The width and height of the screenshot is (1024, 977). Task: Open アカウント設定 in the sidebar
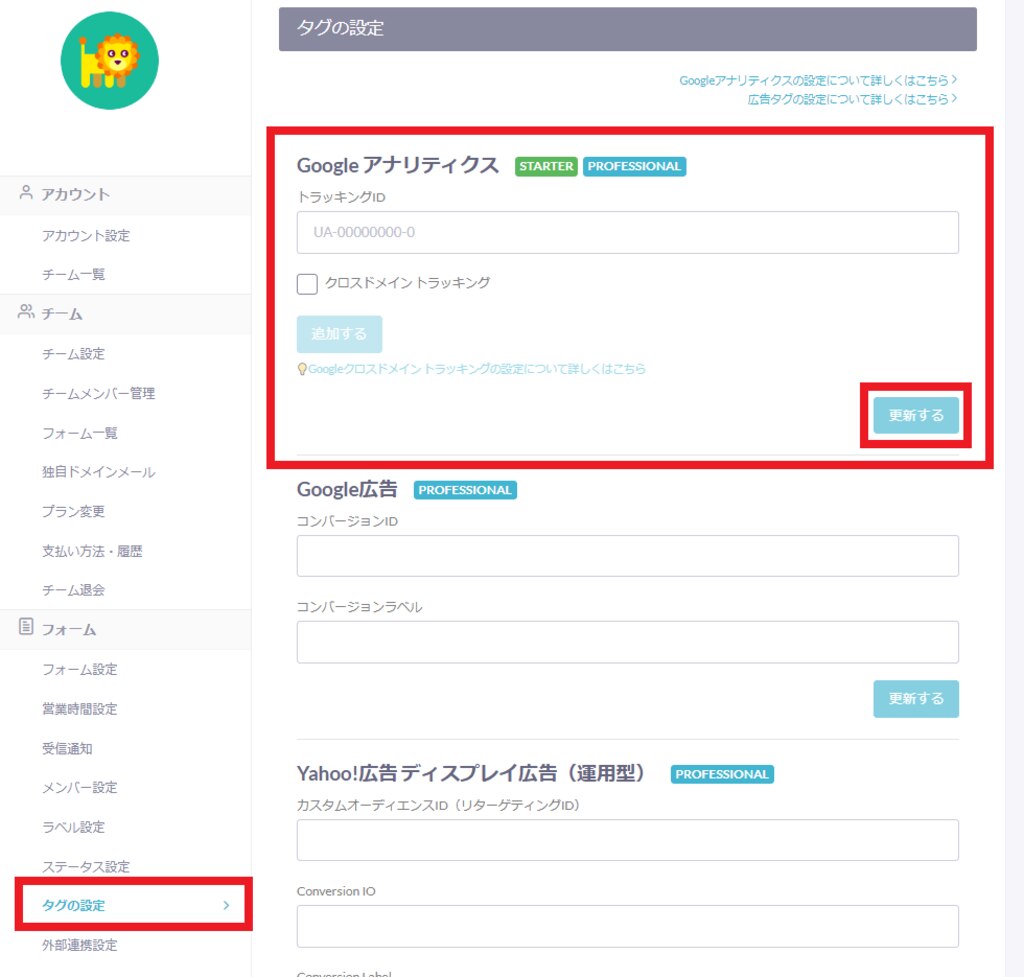86,236
